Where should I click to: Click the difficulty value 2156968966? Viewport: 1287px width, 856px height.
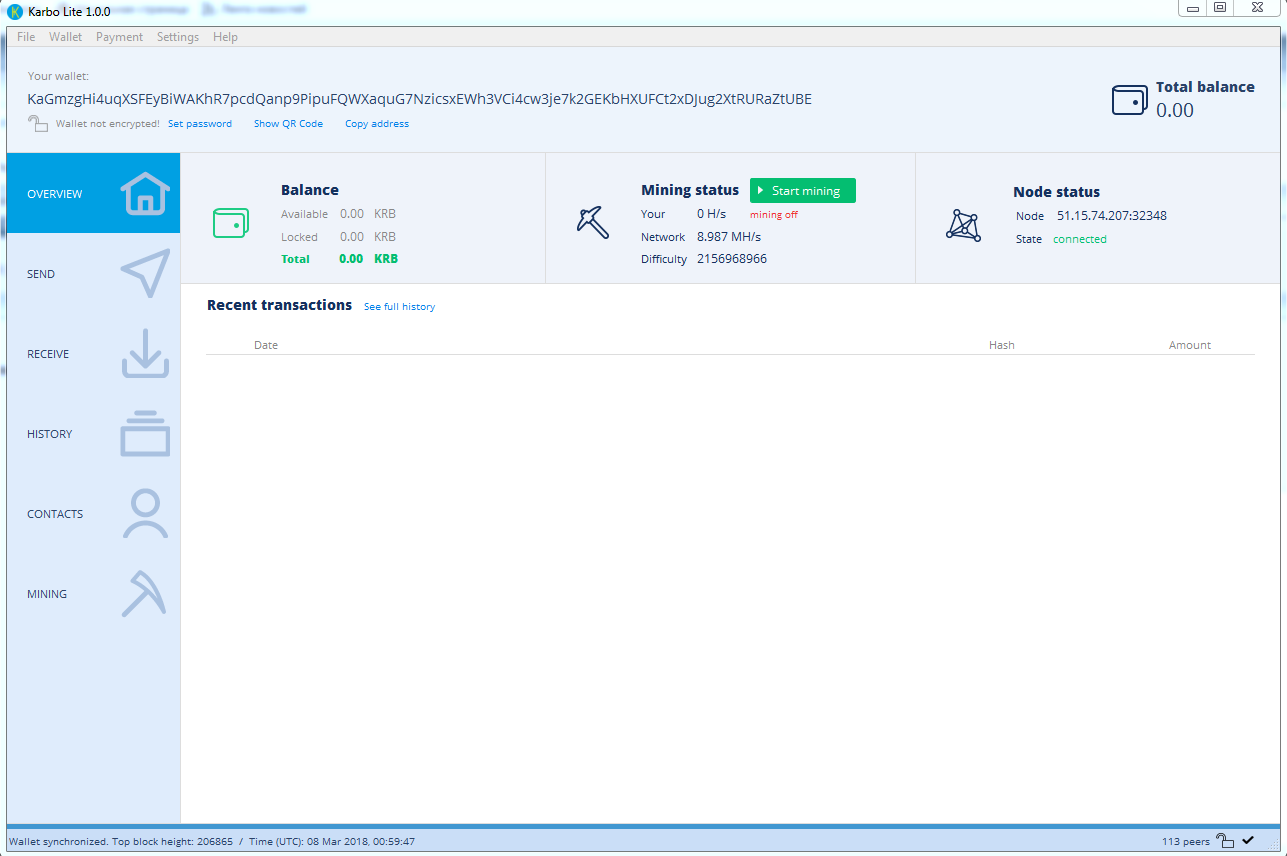732,259
